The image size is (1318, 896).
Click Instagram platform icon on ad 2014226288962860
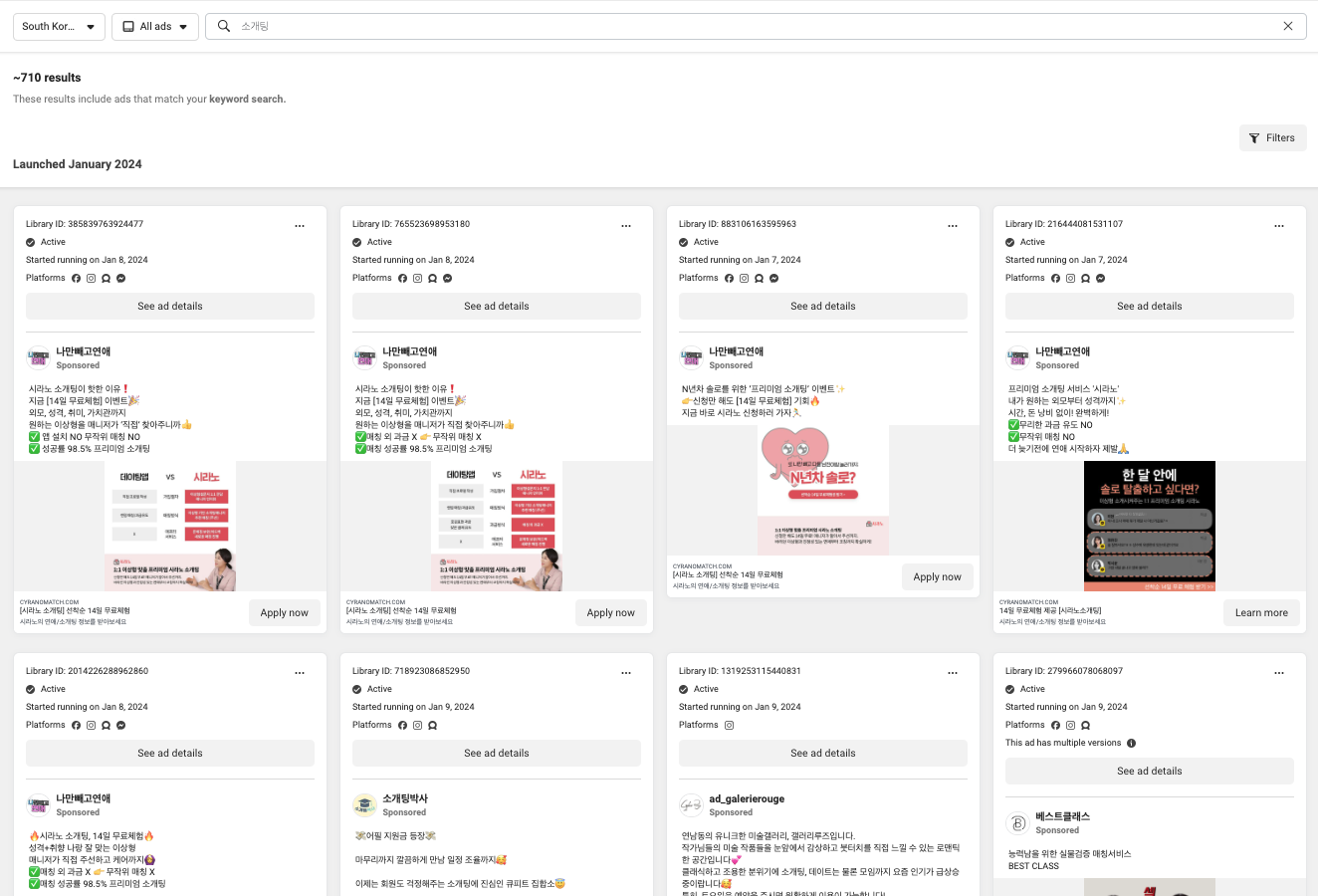tap(91, 726)
